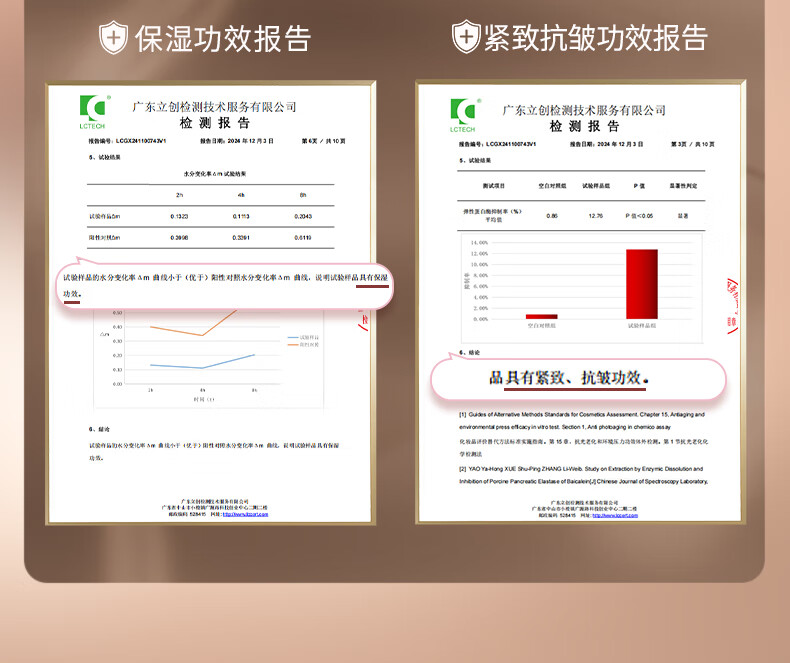The height and width of the screenshot is (663, 790).
Task: Click the LCTECH logo on the left report
Action: click(92, 111)
